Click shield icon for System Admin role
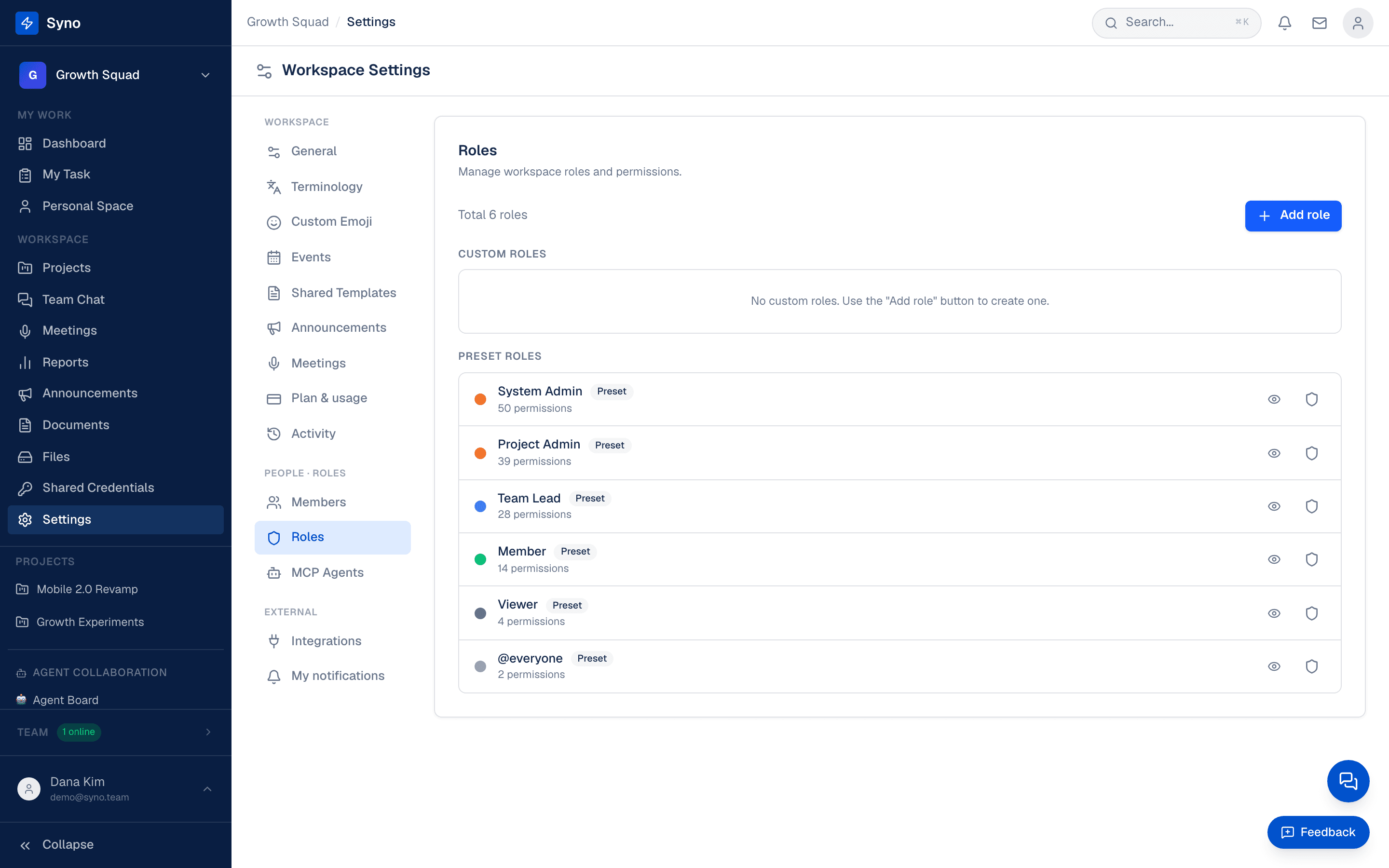The width and height of the screenshot is (1389, 868). point(1311,399)
